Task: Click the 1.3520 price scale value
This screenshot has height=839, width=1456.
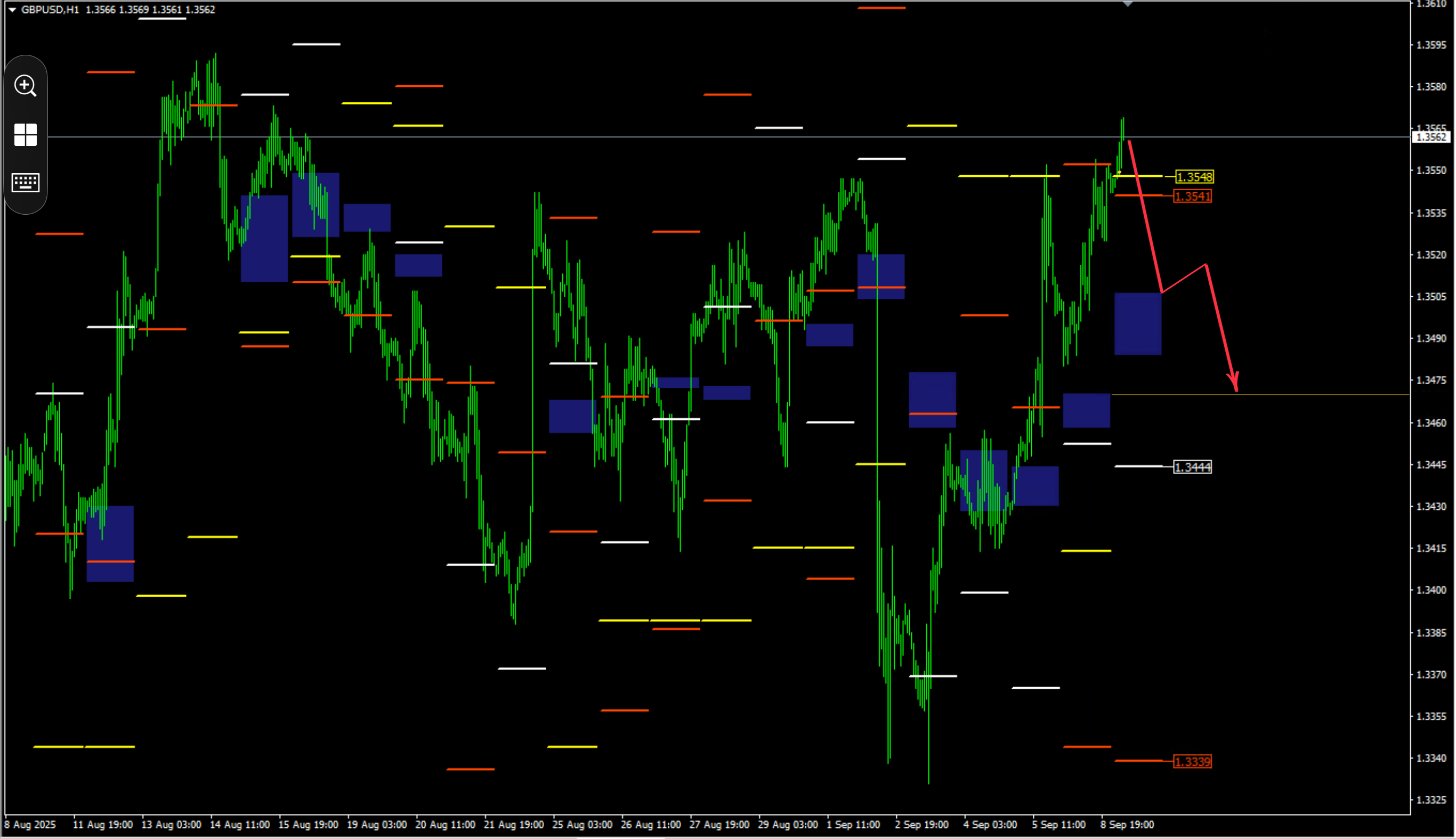Action: click(x=1431, y=255)
